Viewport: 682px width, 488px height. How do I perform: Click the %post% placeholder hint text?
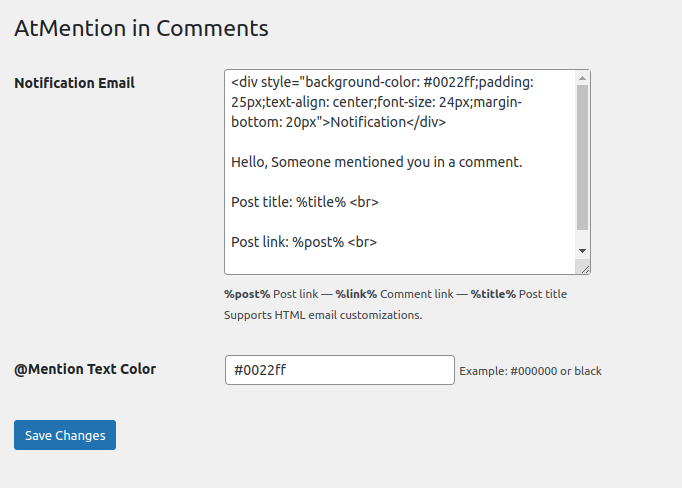[247, 294]
